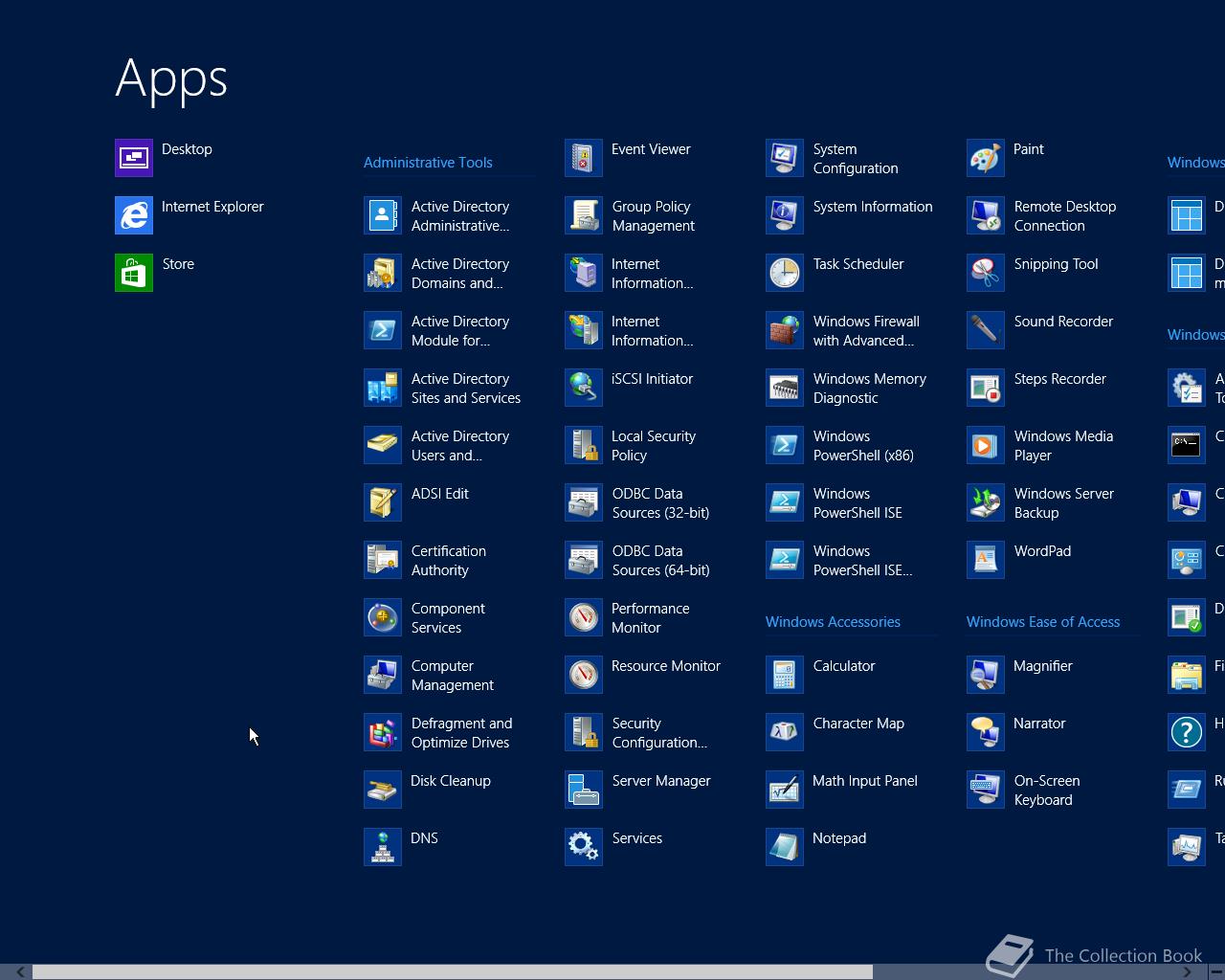Open Character Map icon

[x=785, y=732]
